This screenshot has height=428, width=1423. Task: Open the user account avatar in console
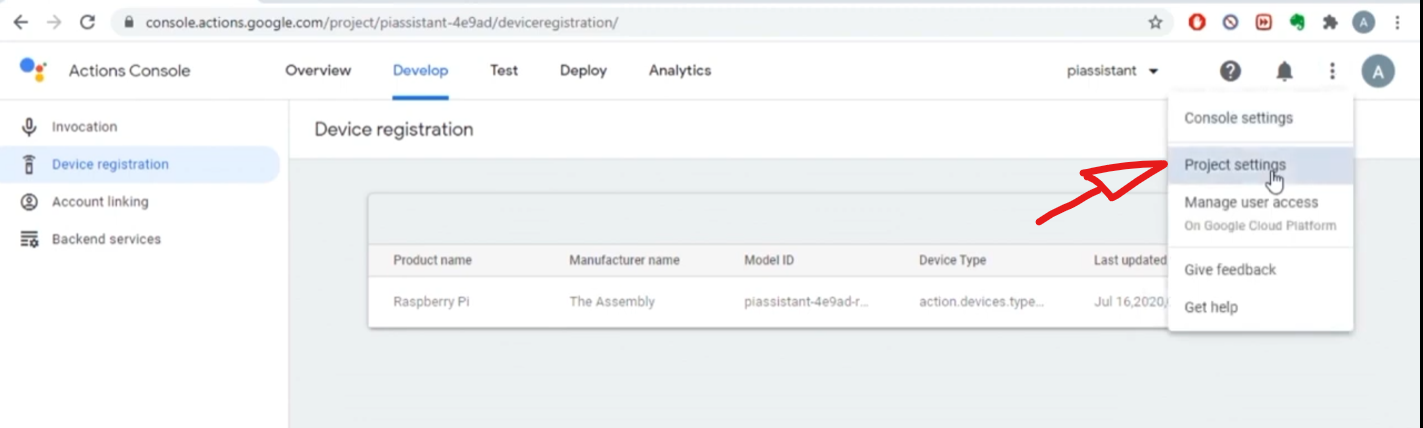pyautogui.click(x=1378, y=71)
